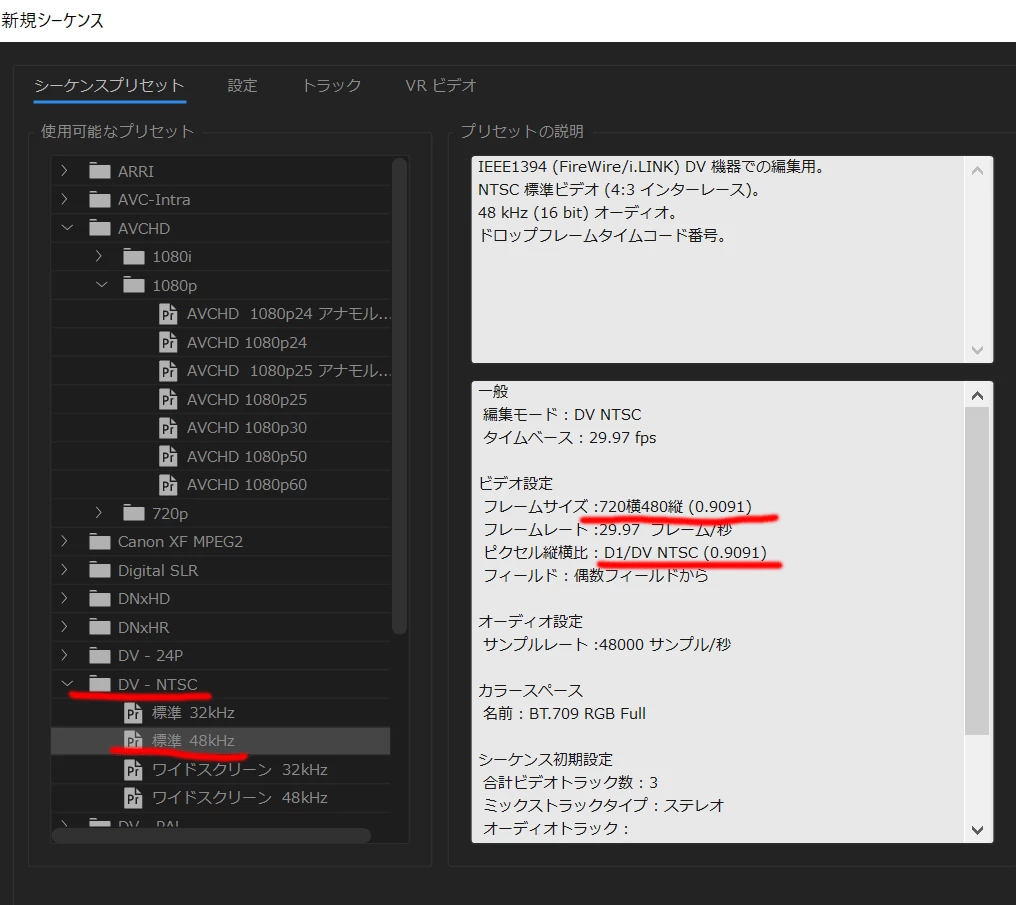The image size is (1016, 905).
Task: Select the 標準 48kHz preset
Action: (193, 740)
